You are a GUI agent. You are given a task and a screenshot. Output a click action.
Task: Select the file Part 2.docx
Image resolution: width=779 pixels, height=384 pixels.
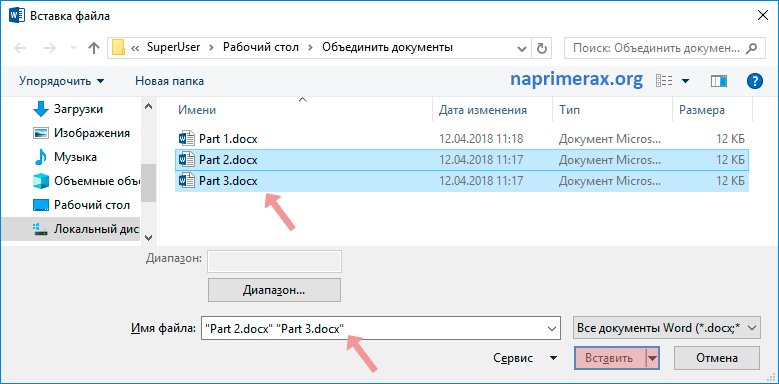462,159
